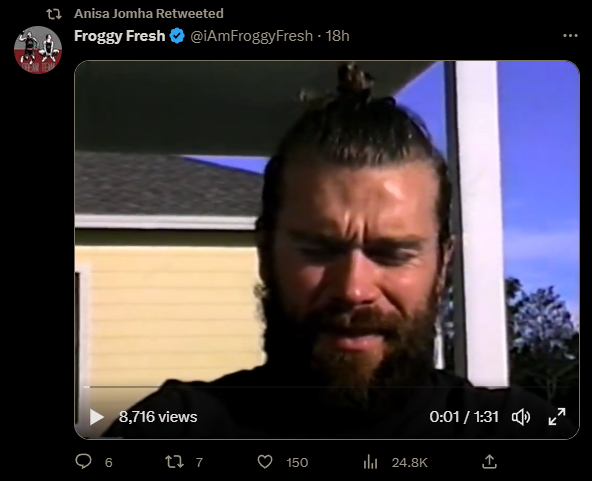Seek along the video progress bar
Viewport: 592px width, 481px height.
(x=327, y=387)
